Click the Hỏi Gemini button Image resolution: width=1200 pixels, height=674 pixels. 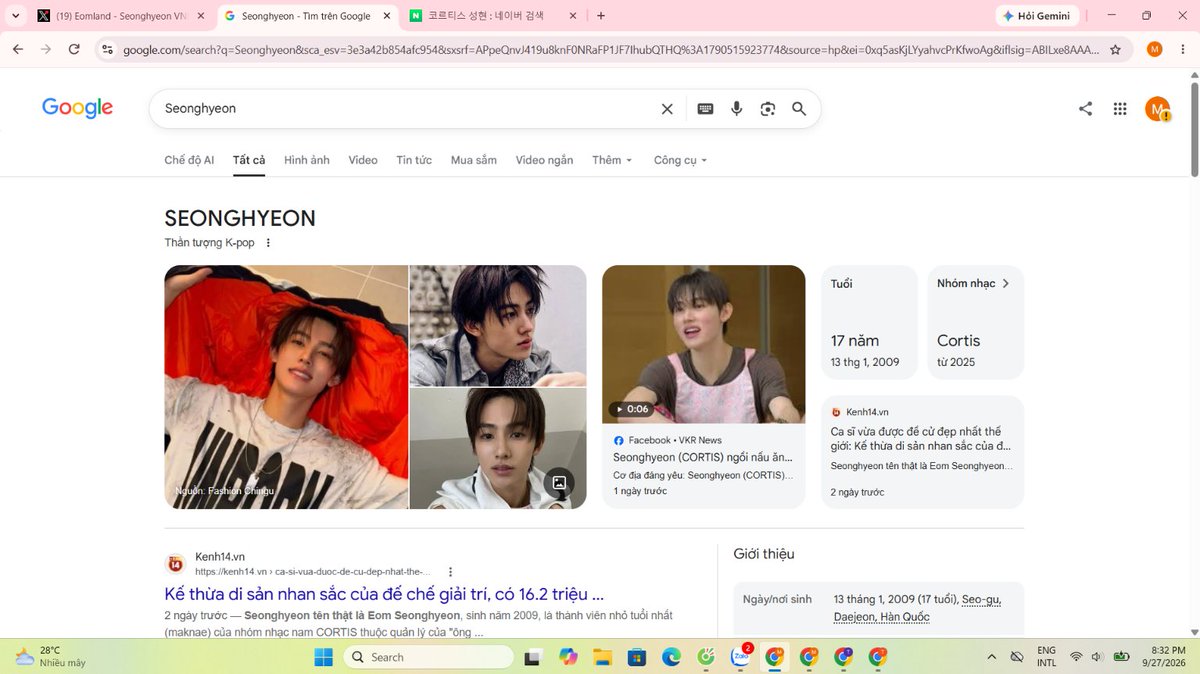[1037, 16]
